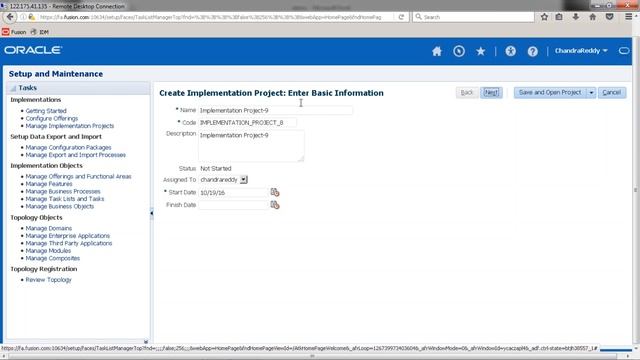Open Manage Export and Import Processes
Viewport: 640px width, 360px height.
(x=76, y=155)
